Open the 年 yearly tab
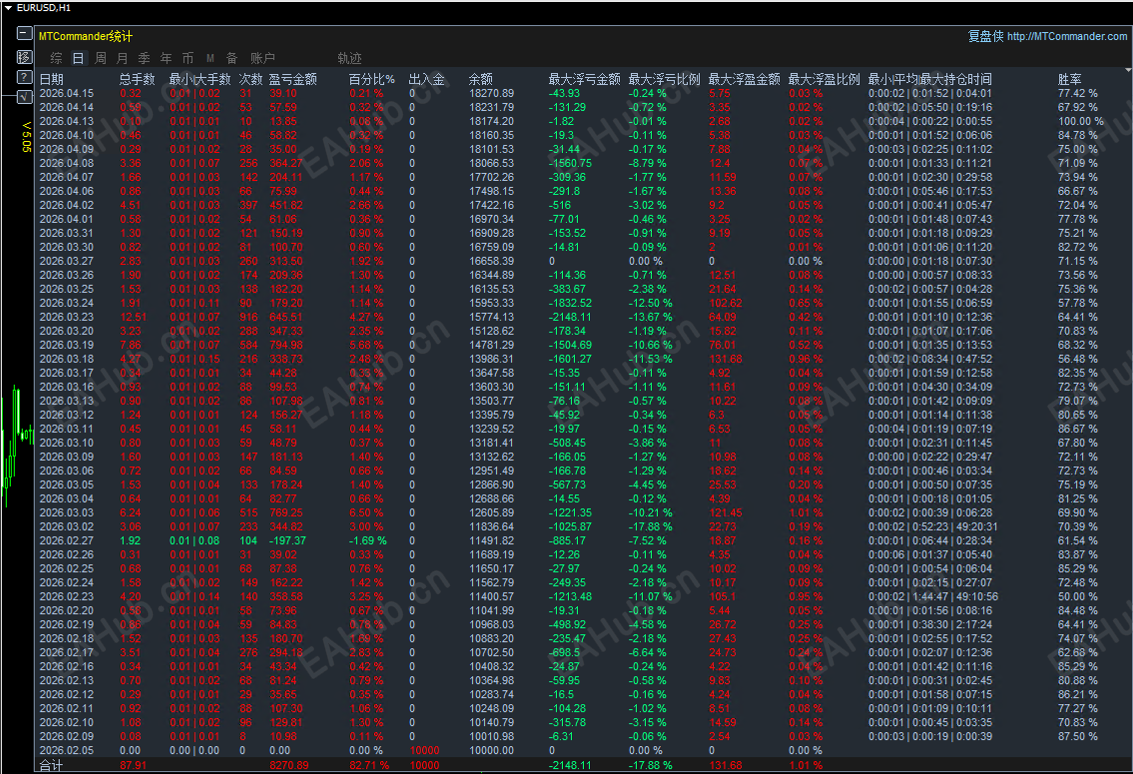Viewport: 1133px width, 774px height. (x=166, y=59)
